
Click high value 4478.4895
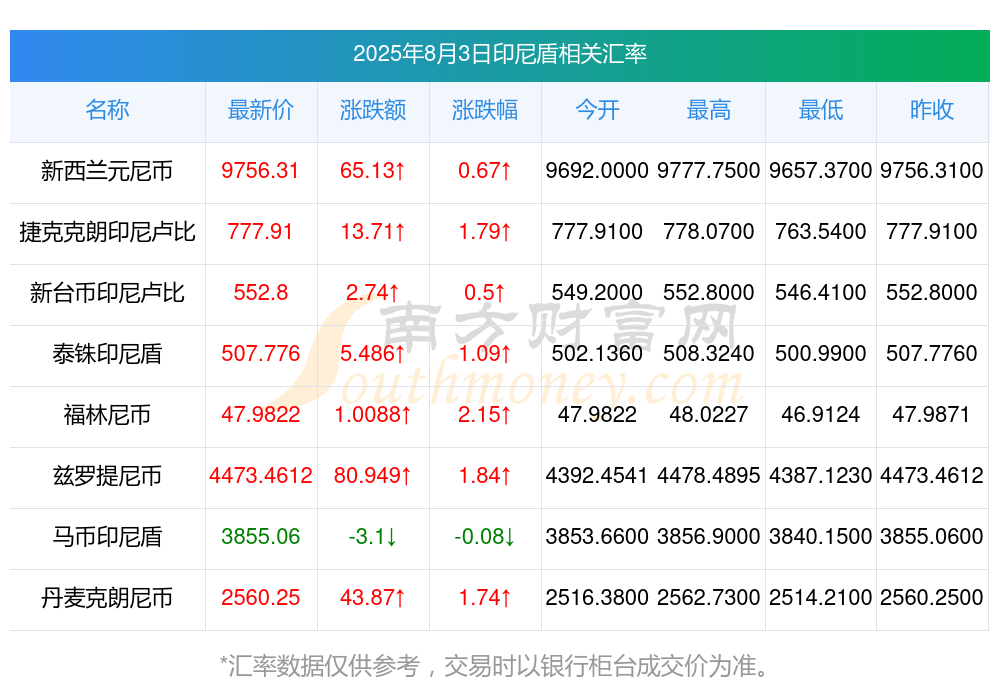tap(709, 475)
